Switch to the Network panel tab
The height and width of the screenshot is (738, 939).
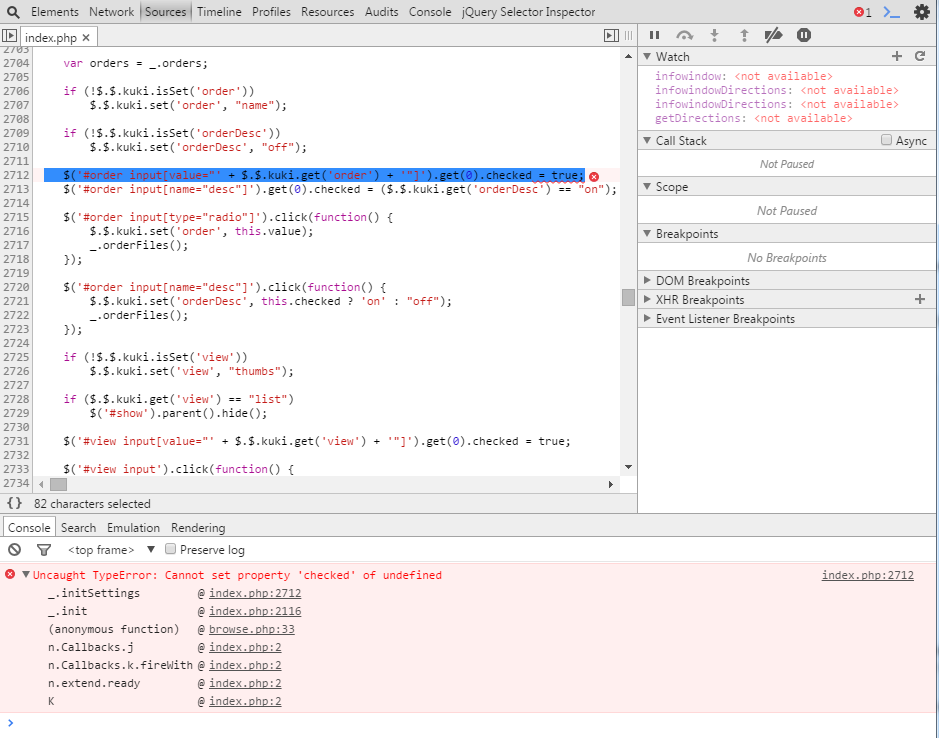[111, 12]
